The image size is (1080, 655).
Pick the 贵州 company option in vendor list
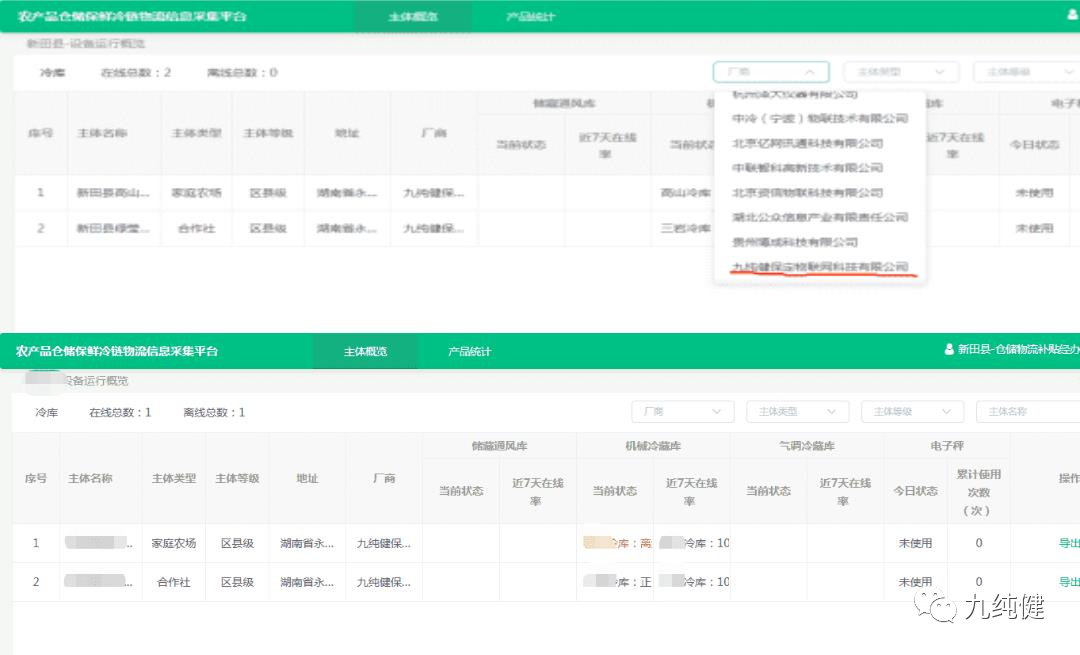click(x=795, y=242)
